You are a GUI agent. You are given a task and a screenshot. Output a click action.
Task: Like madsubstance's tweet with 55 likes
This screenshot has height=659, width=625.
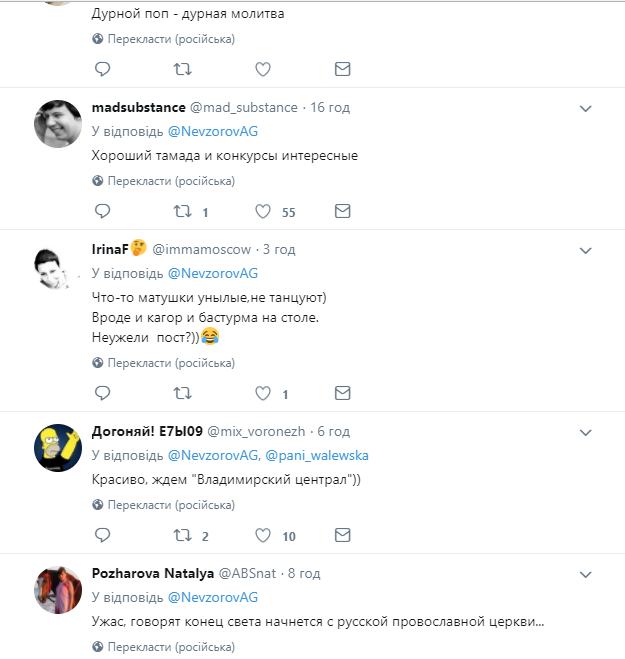(x=263, y=212)
